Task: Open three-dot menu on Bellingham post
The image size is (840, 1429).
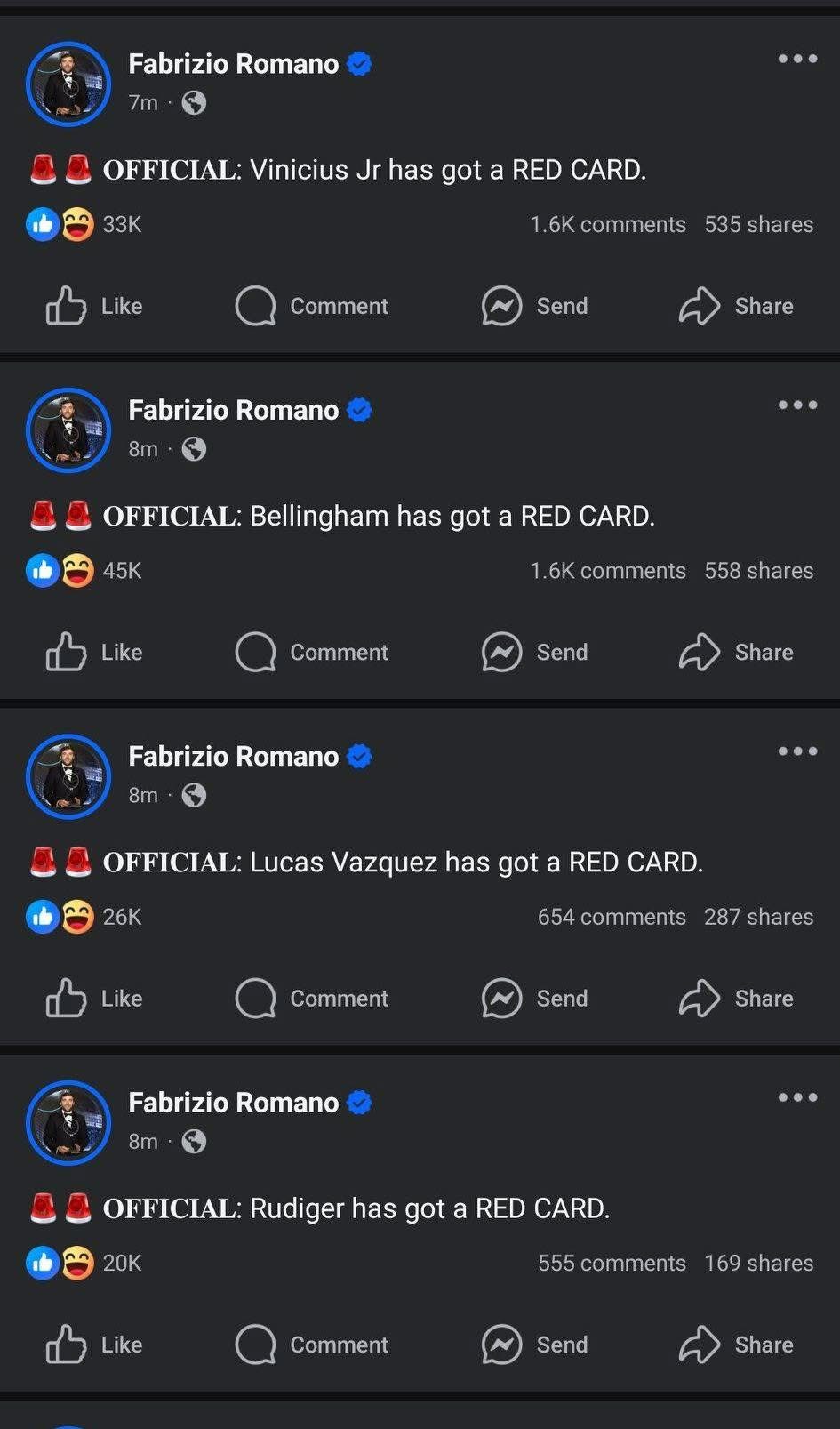Action: point(797,405)
